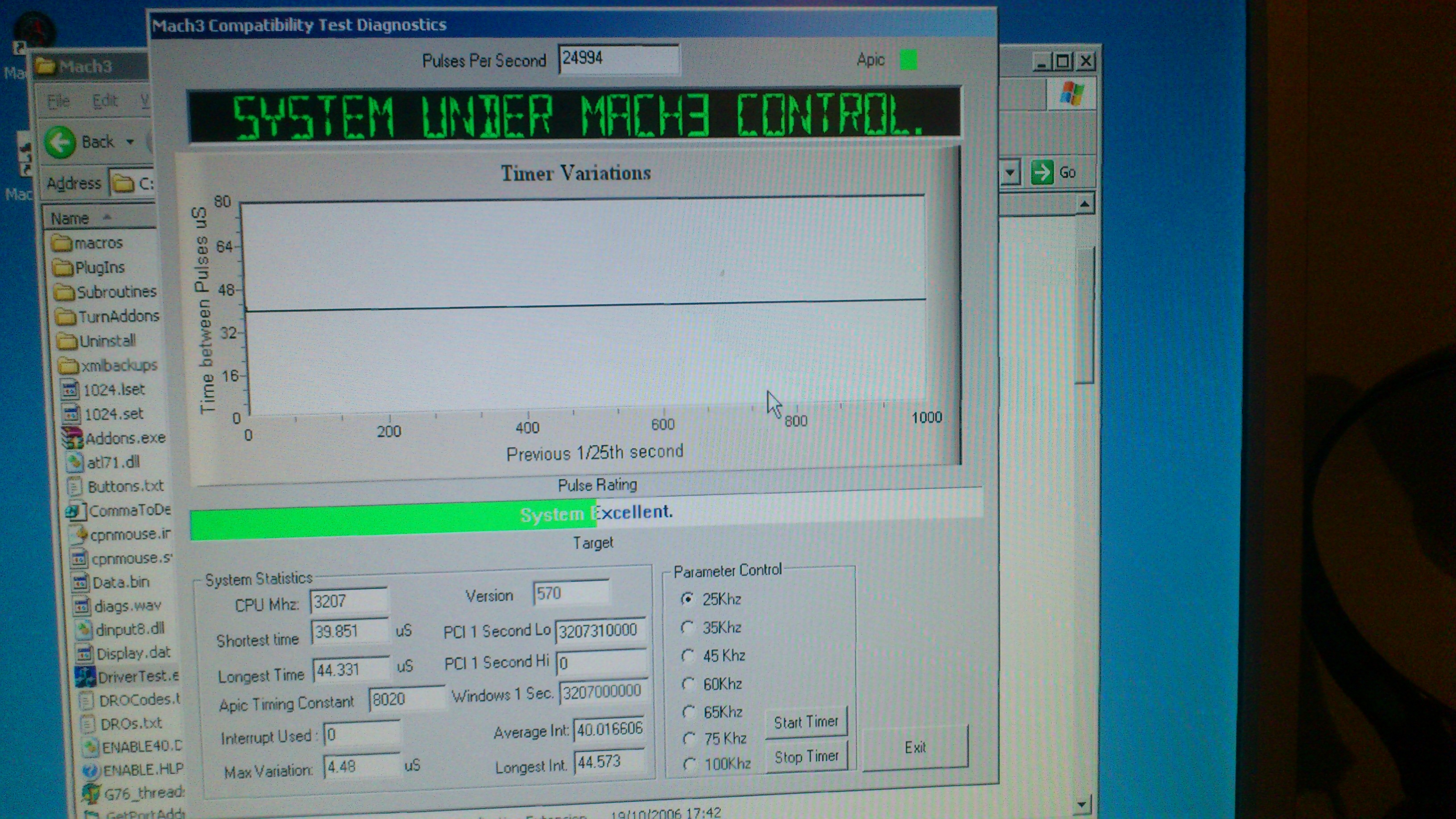Click the Apic Timing Constant field
The image size is (1456, 819).
point(407,699)
